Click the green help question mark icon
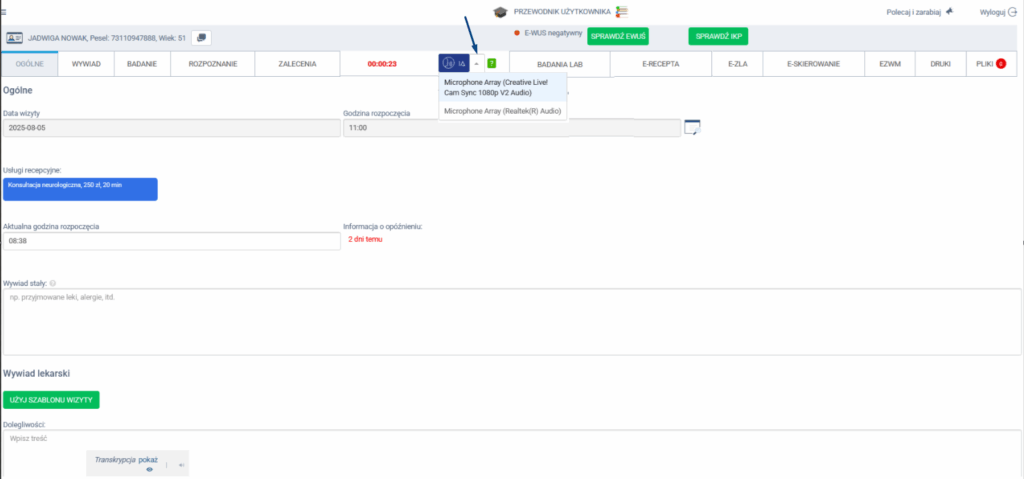 [x=491, y=63]
